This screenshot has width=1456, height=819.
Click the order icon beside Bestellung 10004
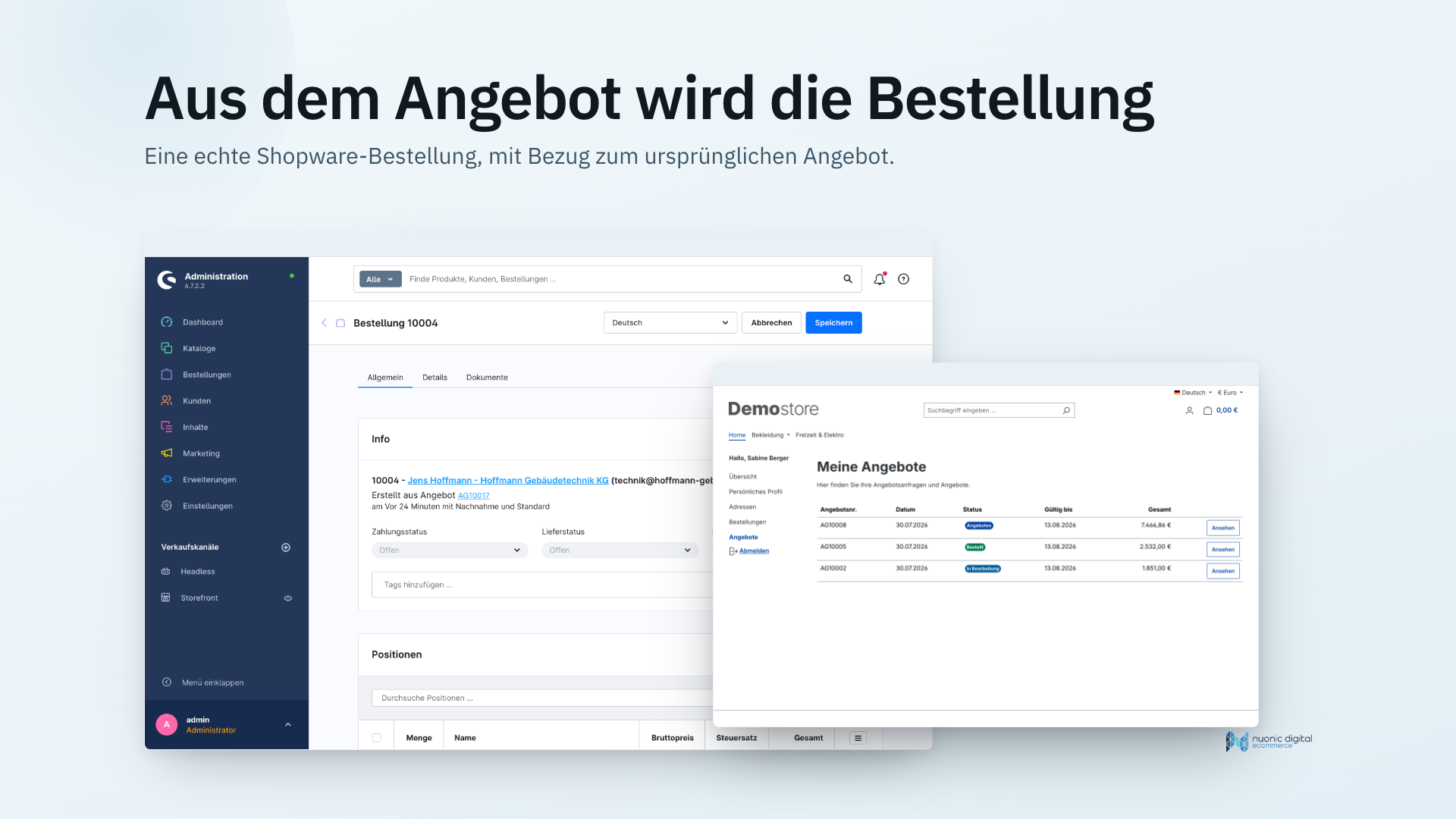[x=340, y=323]
